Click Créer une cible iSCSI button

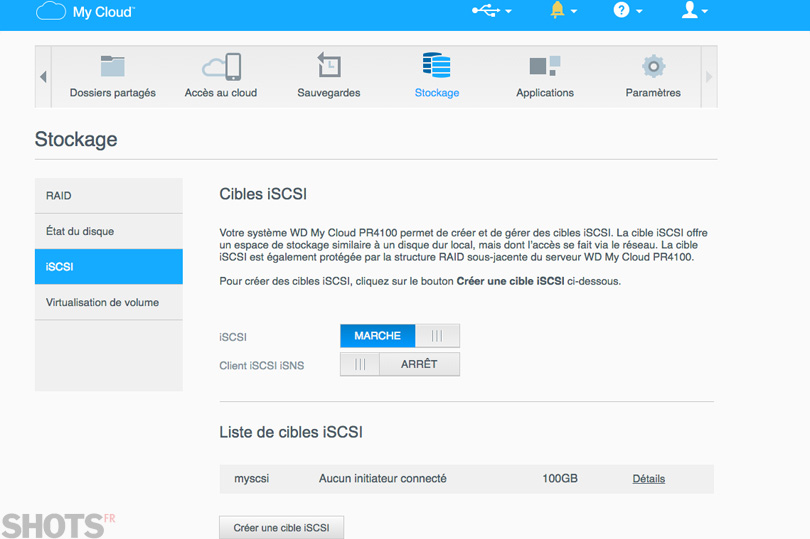pos(282,528)
